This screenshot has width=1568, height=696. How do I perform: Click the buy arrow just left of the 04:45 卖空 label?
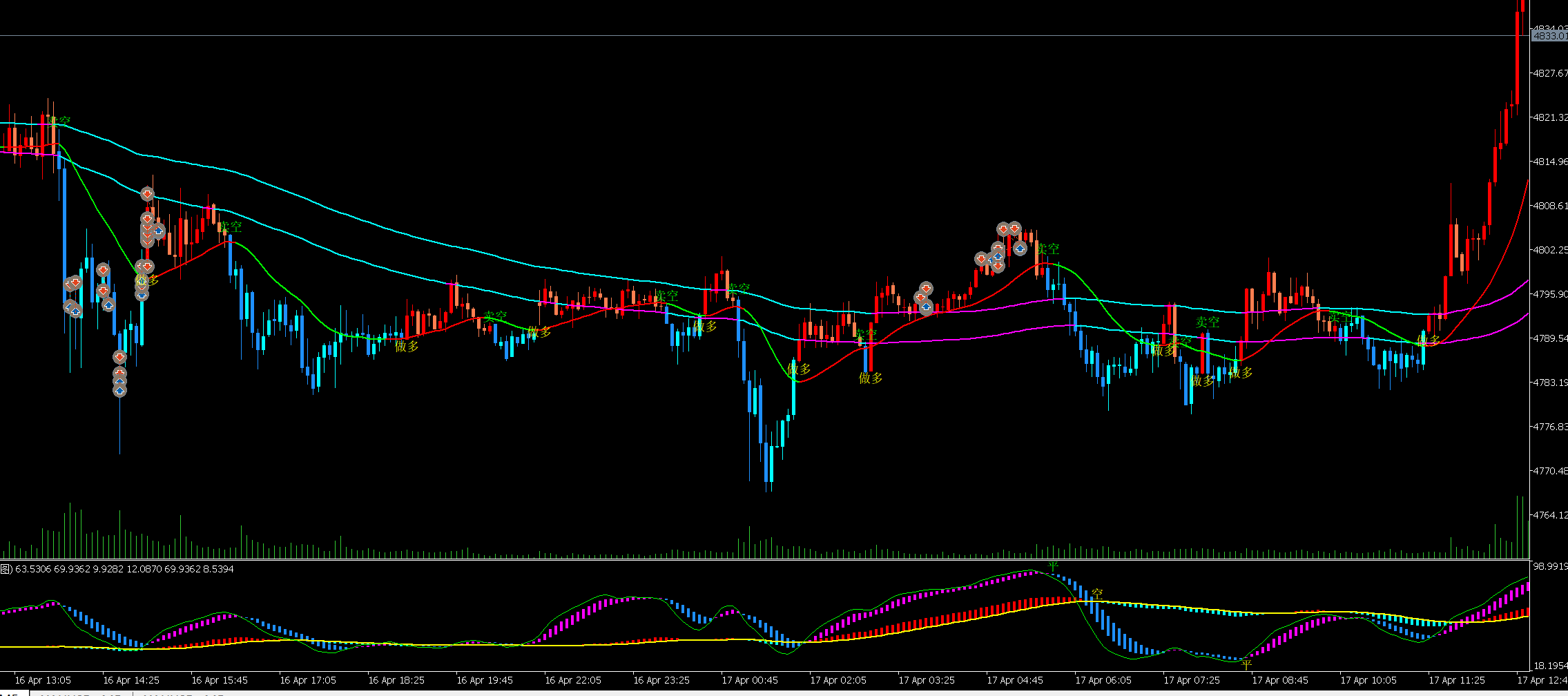pos(1020,247)
